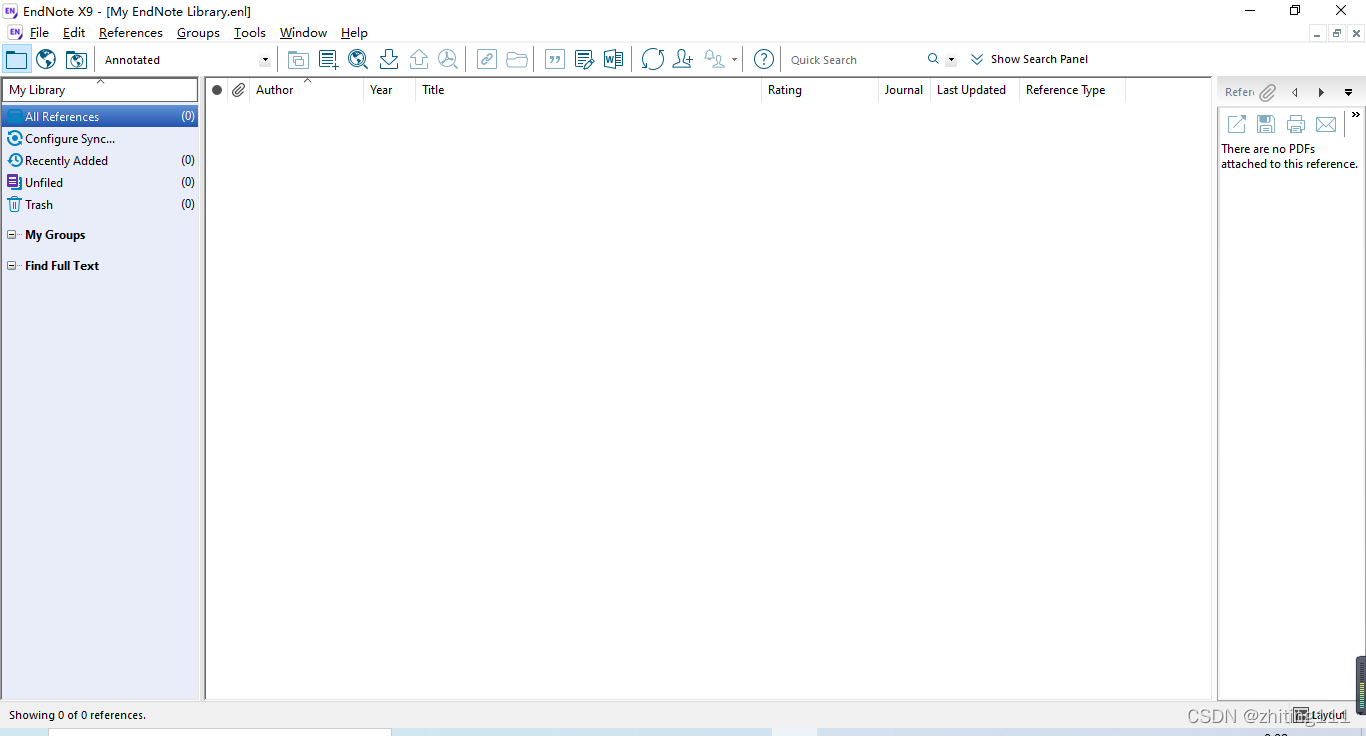Click the Open Link icon
The height and width of the screenshot is (736, 1366).
pyautogui.click(x=486, y=59)
